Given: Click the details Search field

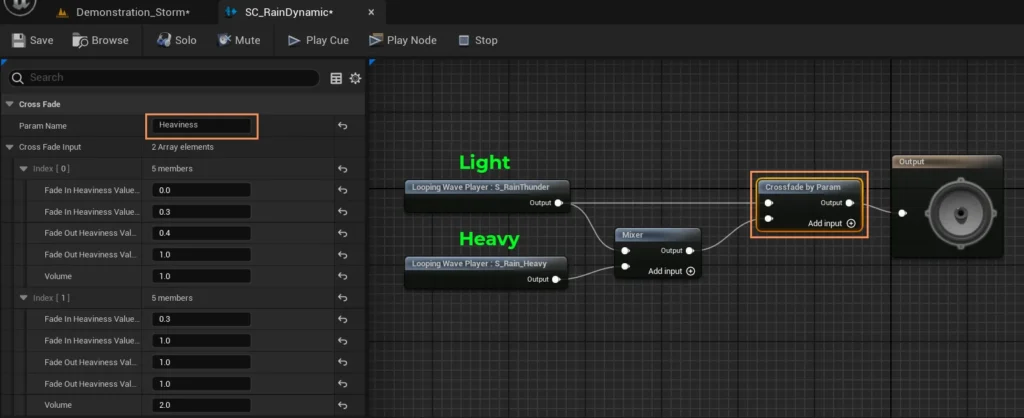Looking at the screenshot, I should tap(170, 78).
